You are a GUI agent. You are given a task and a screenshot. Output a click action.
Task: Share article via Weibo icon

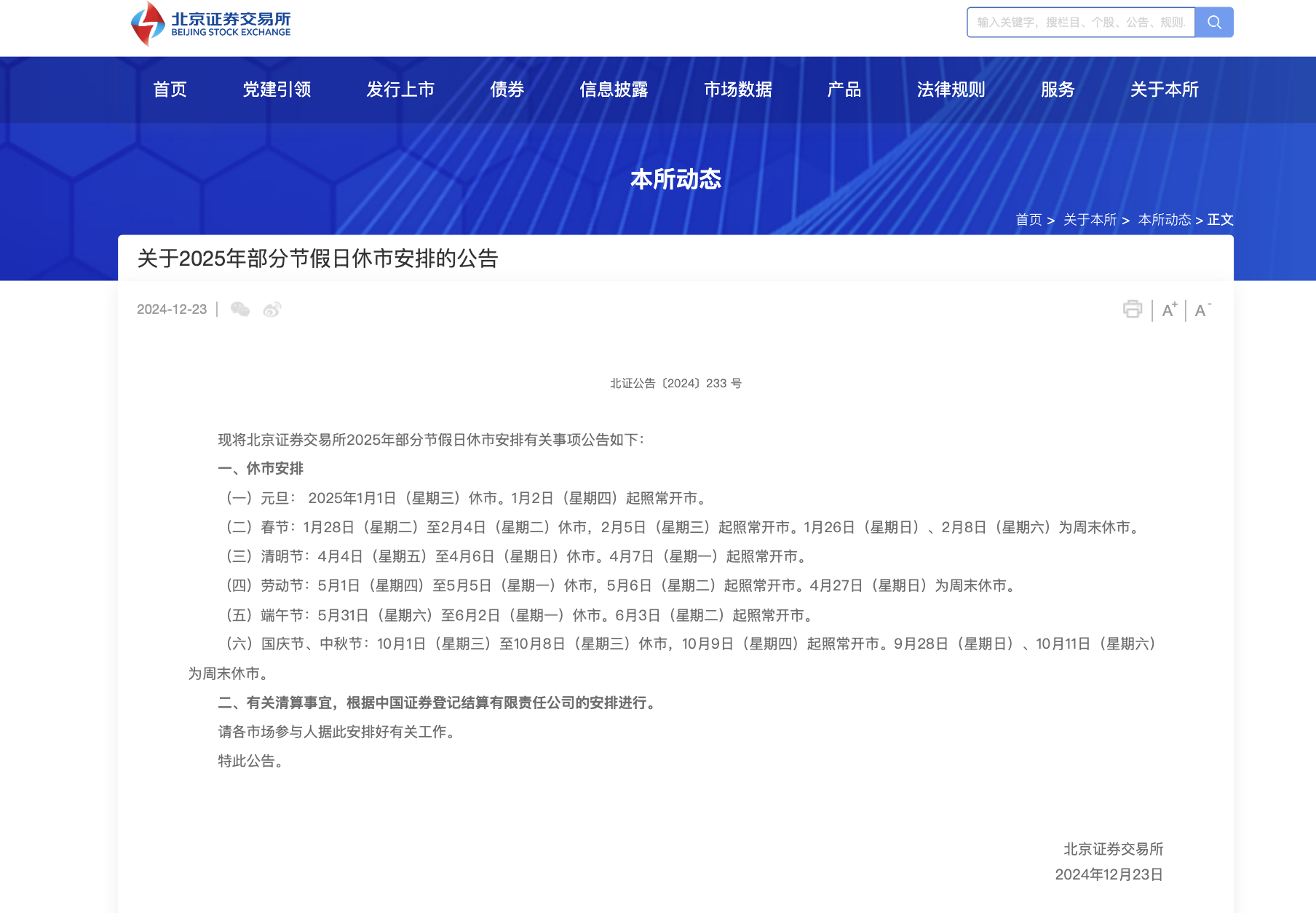point(272,309)
